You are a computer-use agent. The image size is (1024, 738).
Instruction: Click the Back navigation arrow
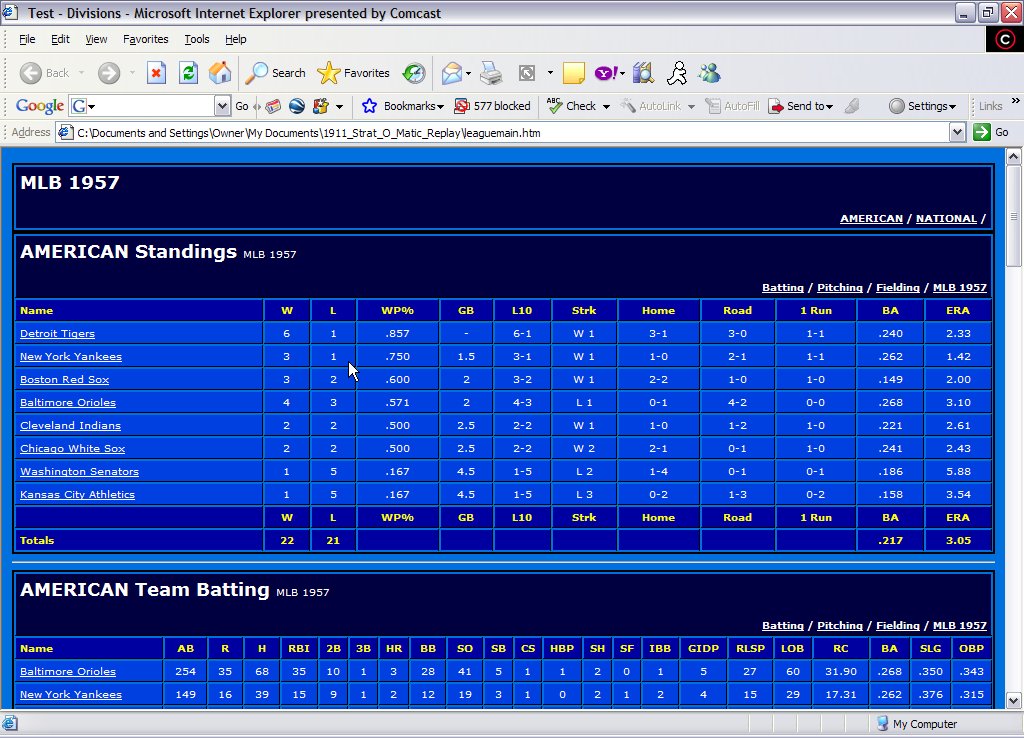click(31, 73)
